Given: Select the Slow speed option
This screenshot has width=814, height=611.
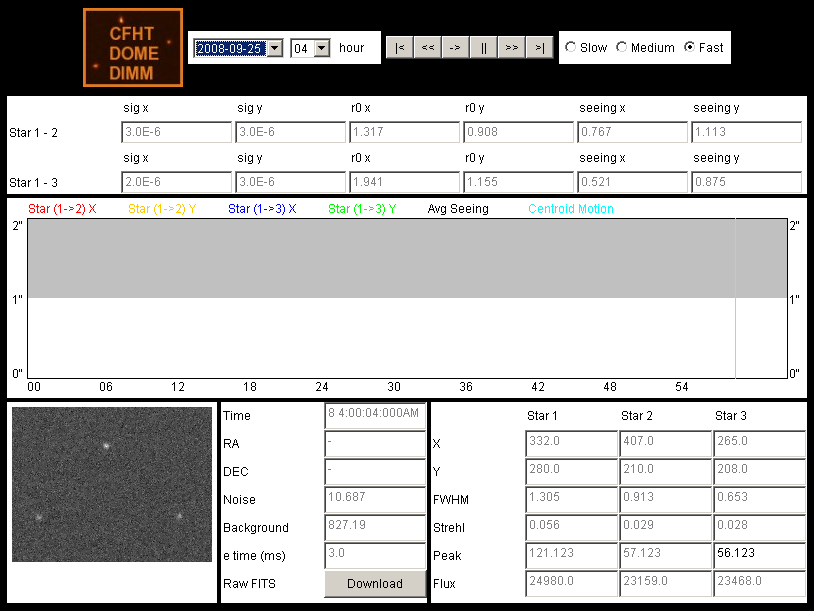Looking at the screenshot, I should [x=571, y=48].
